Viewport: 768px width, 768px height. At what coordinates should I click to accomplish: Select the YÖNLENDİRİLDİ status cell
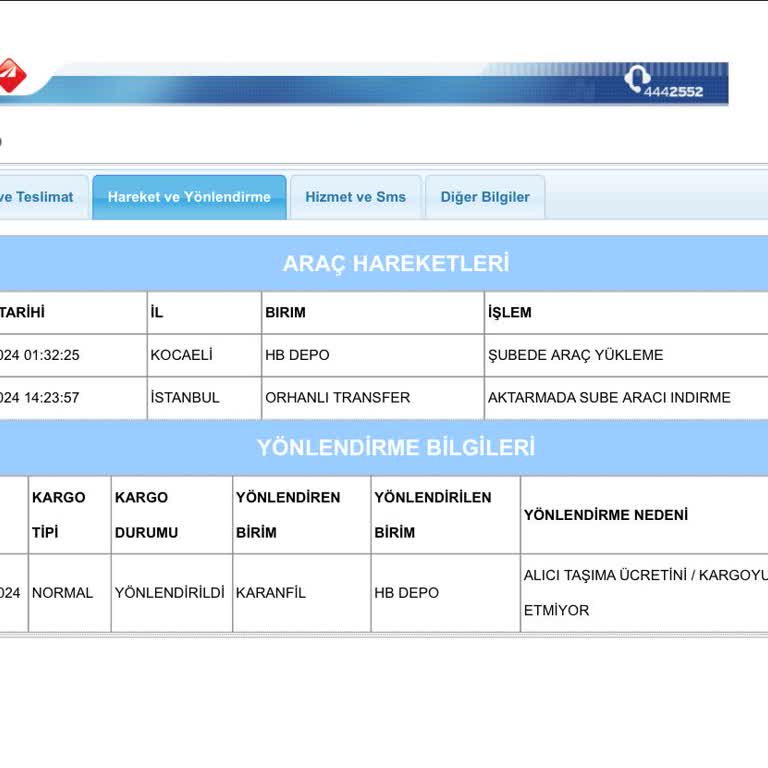(x=172, y=593)
